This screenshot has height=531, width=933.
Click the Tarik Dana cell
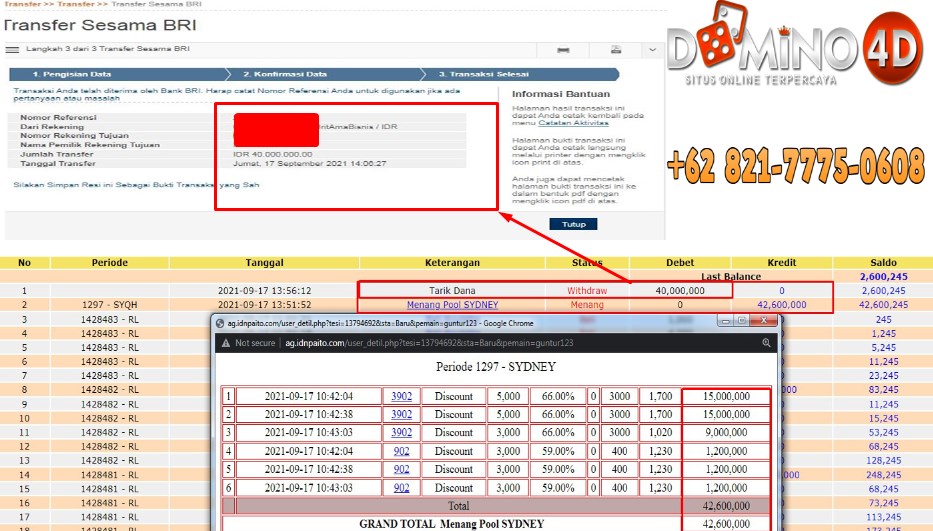coord(452,291)
